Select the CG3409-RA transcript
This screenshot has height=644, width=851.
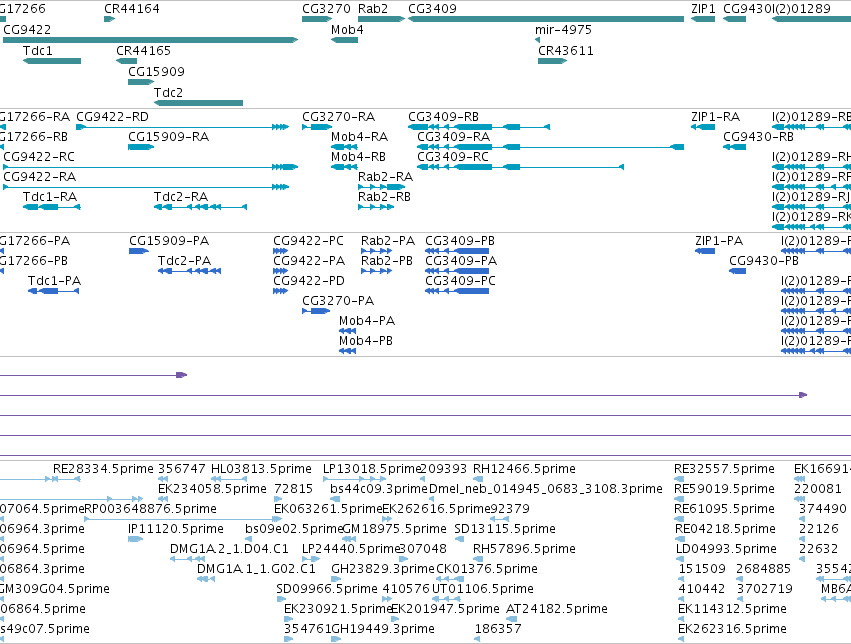550,147
